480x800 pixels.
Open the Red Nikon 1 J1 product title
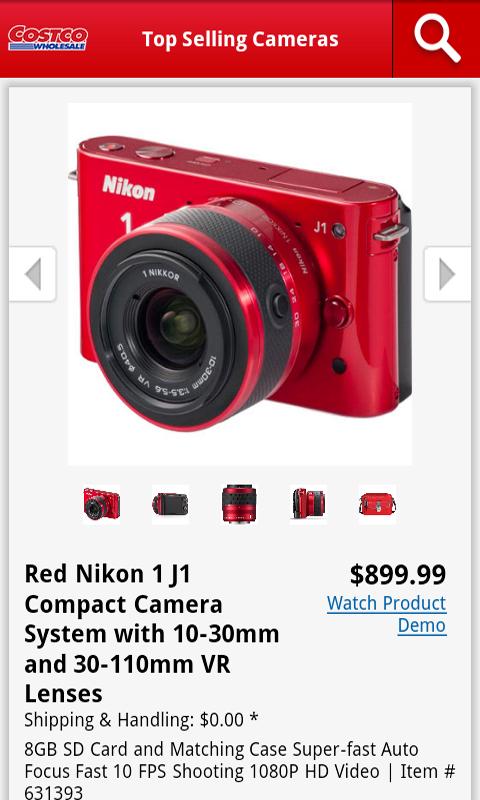(x=152, y=634)
